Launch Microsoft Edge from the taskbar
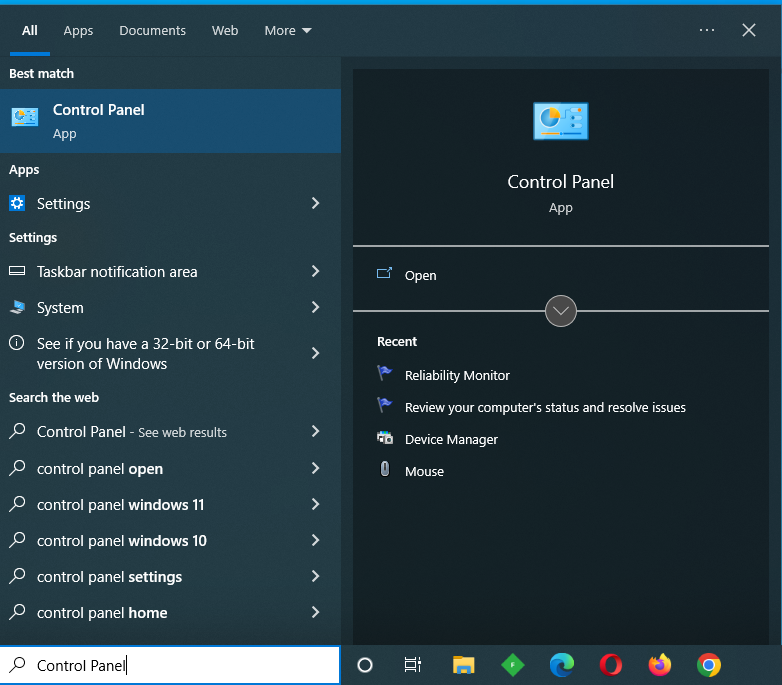Screen dimensions: 782x685 point(562,665)
